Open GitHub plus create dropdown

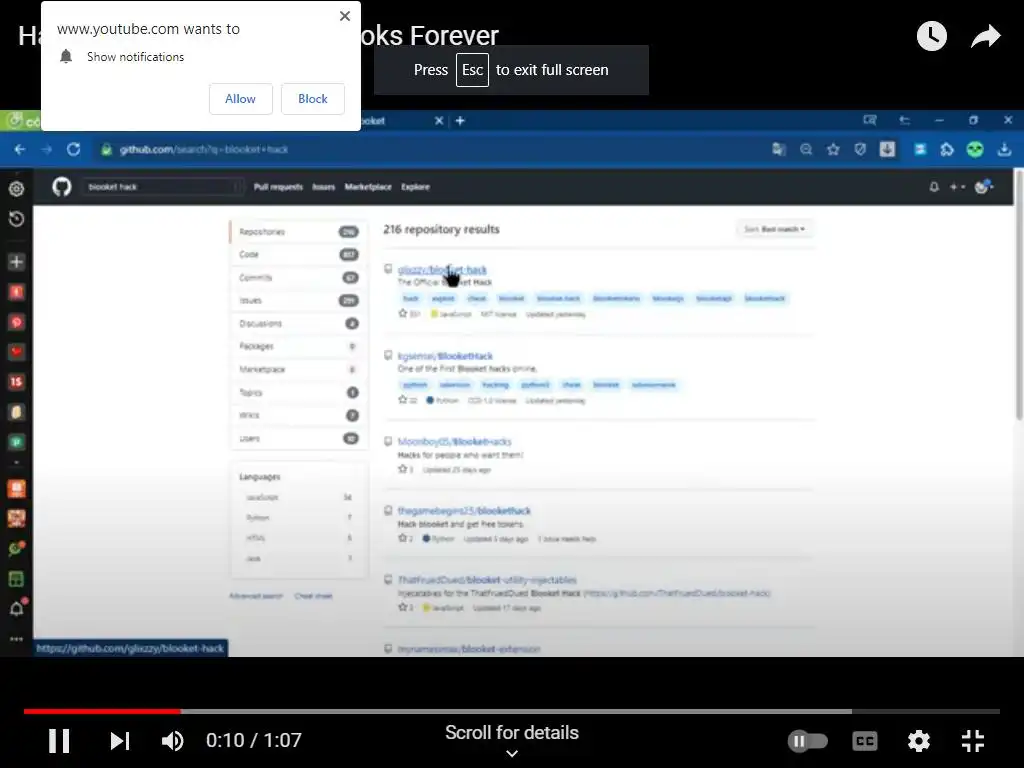[x=957, y=187]
